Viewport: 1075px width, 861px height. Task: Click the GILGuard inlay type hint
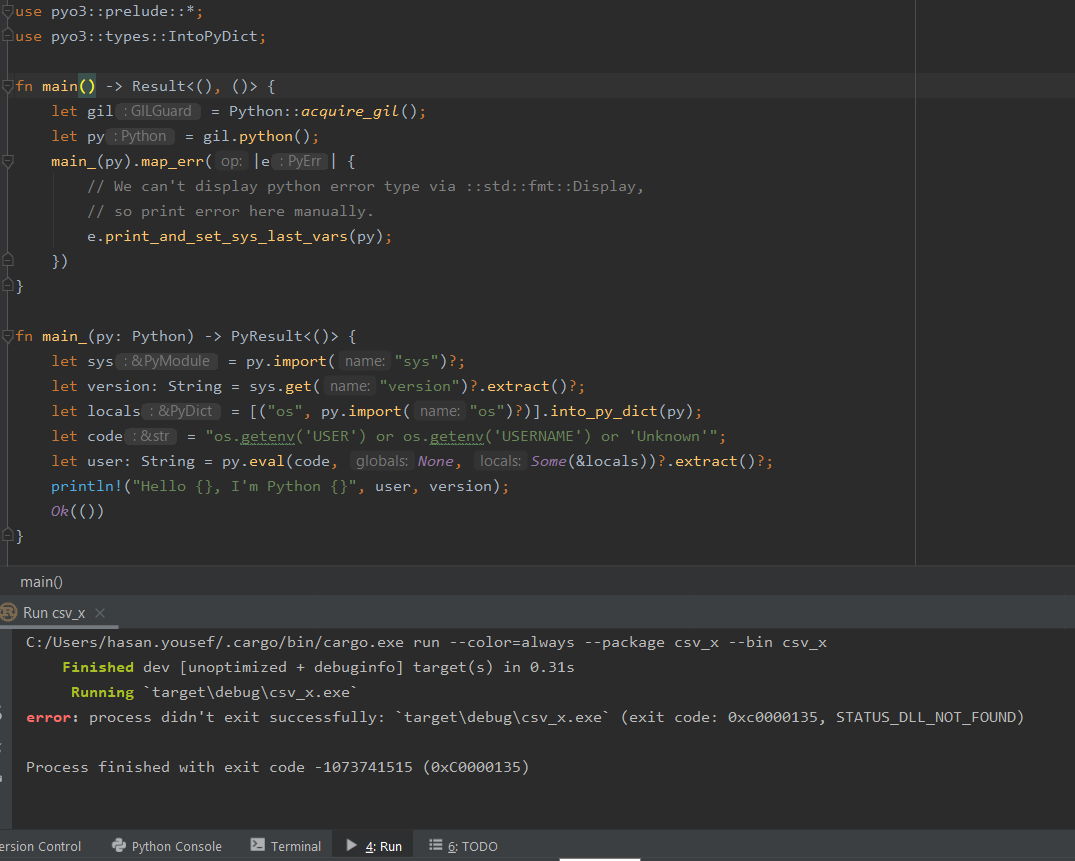tap(158, 110)
